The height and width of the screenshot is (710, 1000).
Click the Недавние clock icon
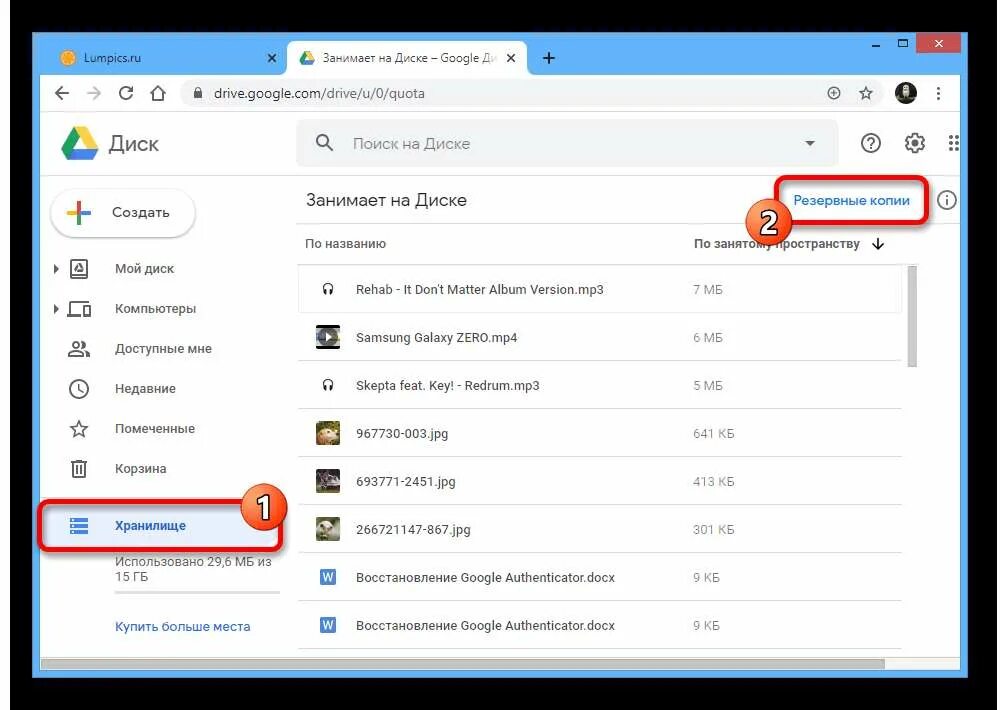coord(79,388)
